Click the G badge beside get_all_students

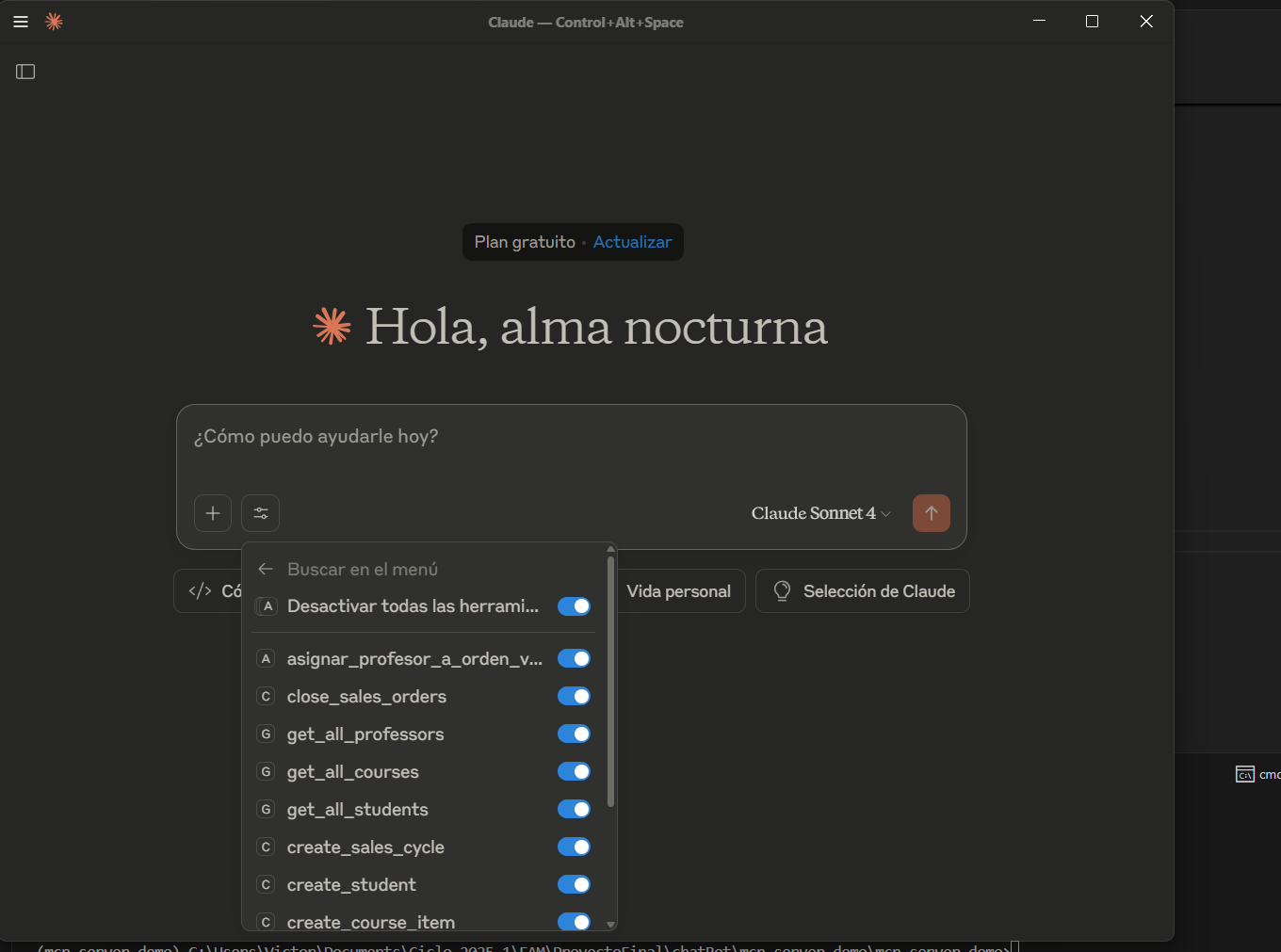pyautogui.click(x=266, y=810)
